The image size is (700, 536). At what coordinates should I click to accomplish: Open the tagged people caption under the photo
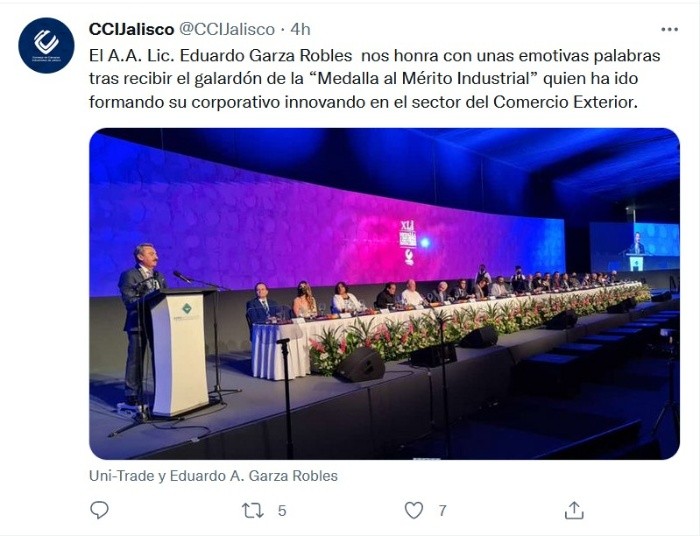[213, 476]
